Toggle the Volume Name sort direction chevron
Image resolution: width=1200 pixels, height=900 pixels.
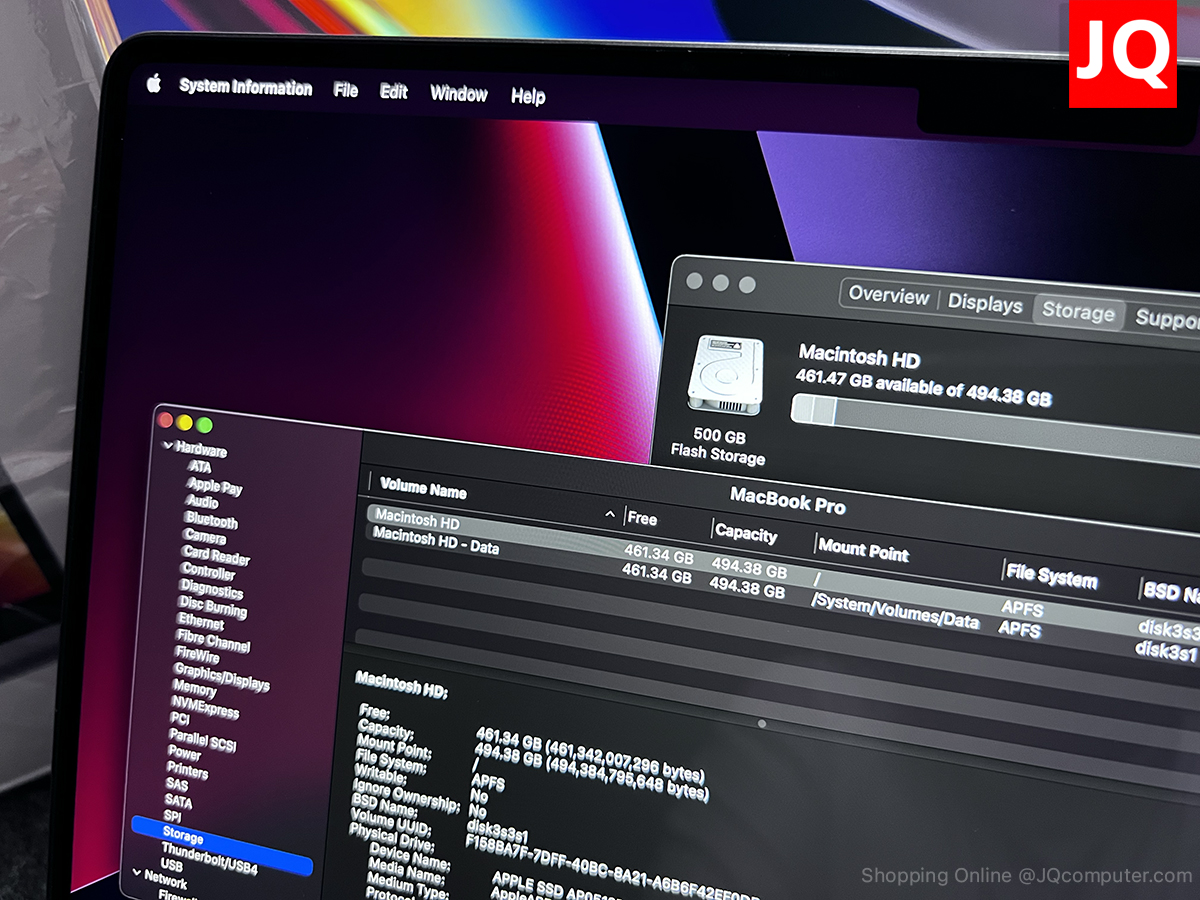coord(611,516)
